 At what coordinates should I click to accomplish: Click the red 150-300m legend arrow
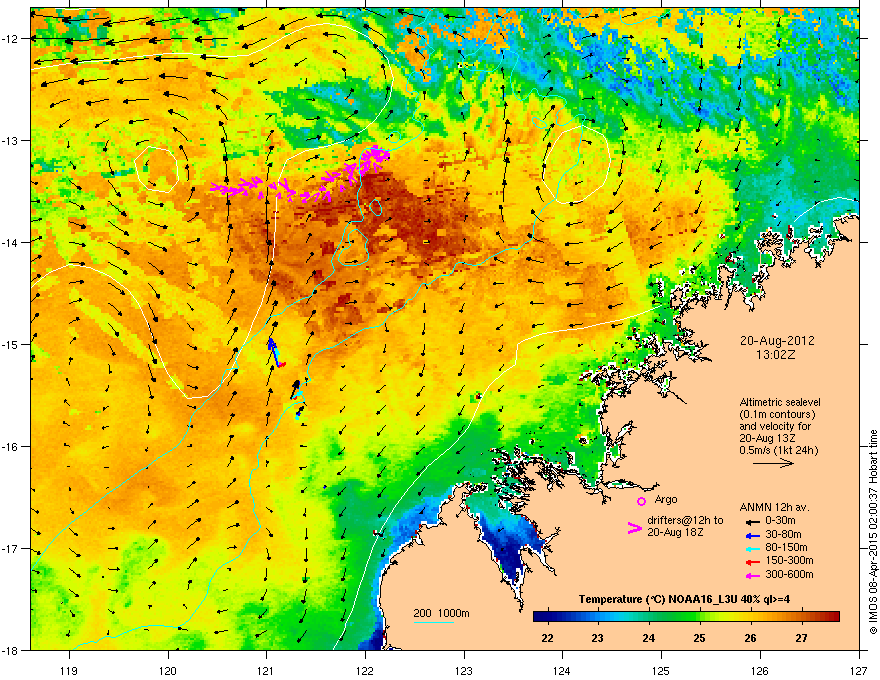[753, 561]
